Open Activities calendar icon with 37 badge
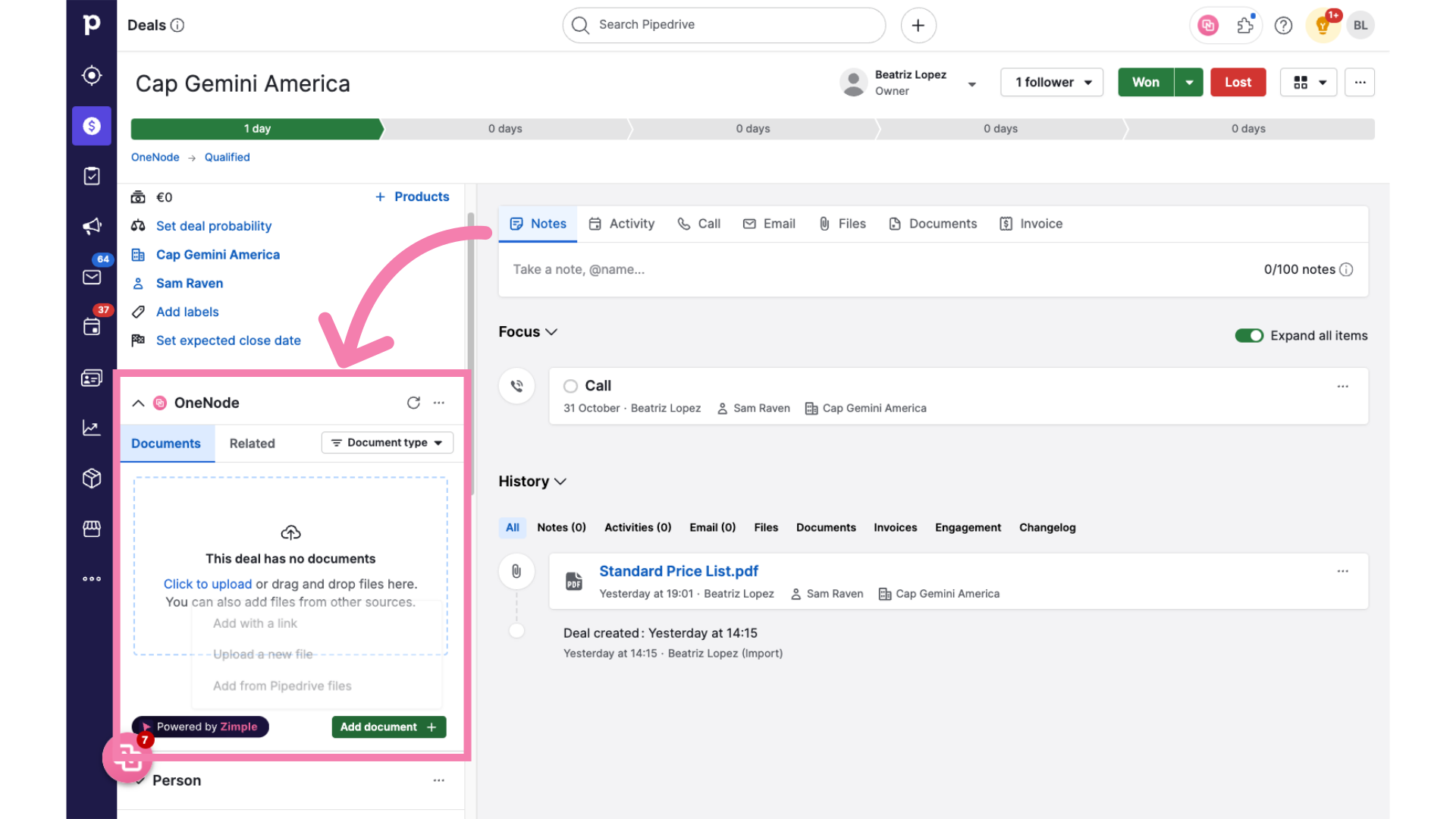The height and width of the screenshot is (819, 1456). (92, 327)
